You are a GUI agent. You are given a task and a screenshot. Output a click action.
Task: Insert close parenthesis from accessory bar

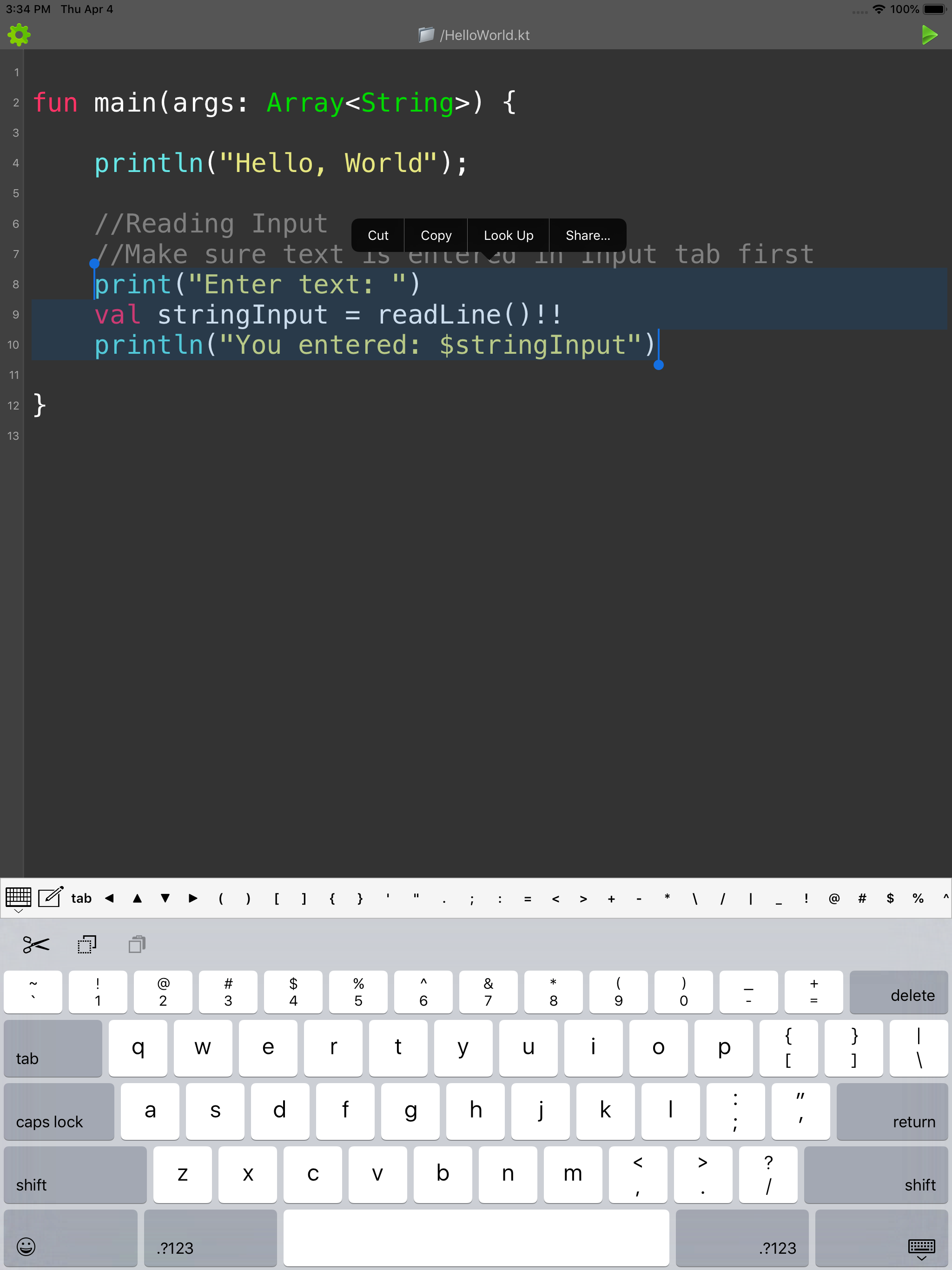coord(249,899)
